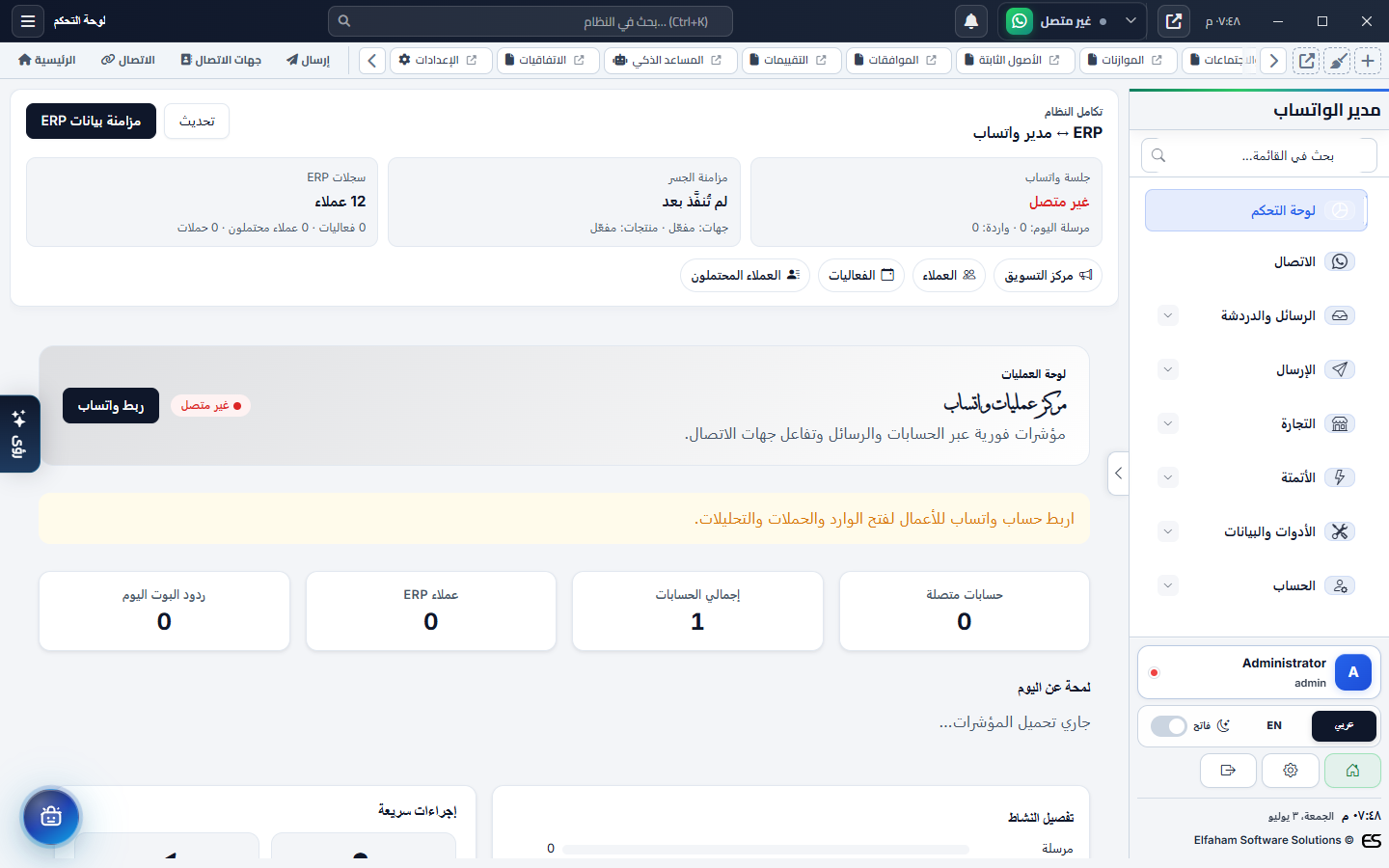Open the floating chatbot assistant icon
Viewport: 1389px width, 868px height.
(x=51, y=817)
